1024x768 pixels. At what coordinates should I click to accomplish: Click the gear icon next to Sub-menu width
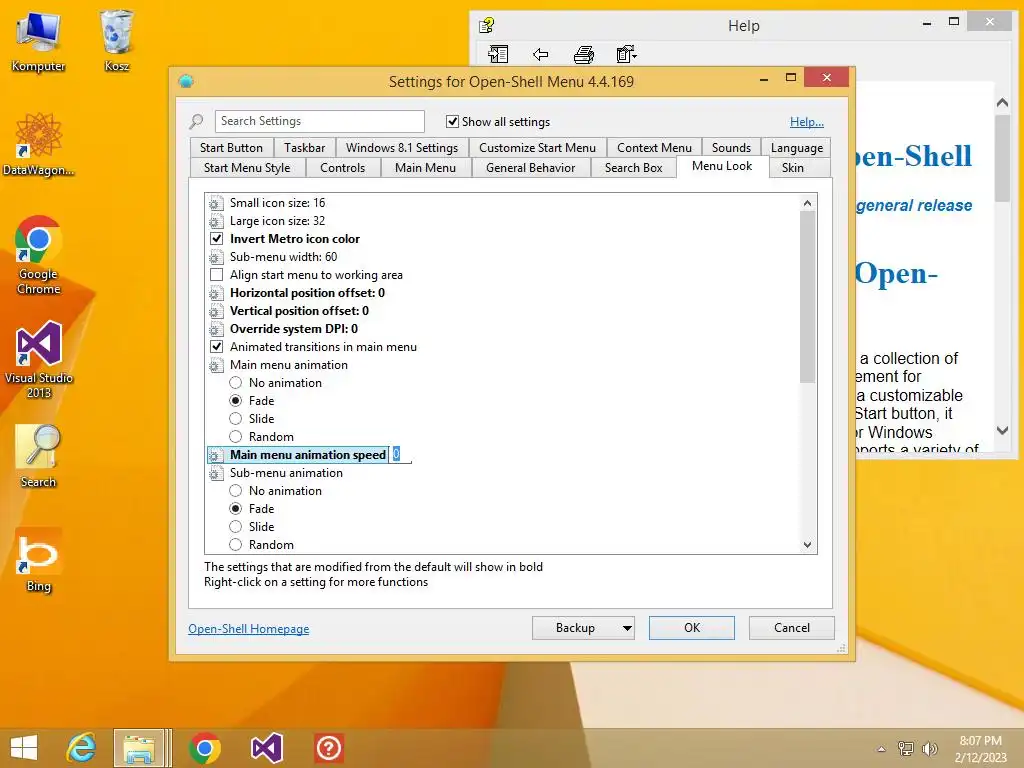pos(216,257)
